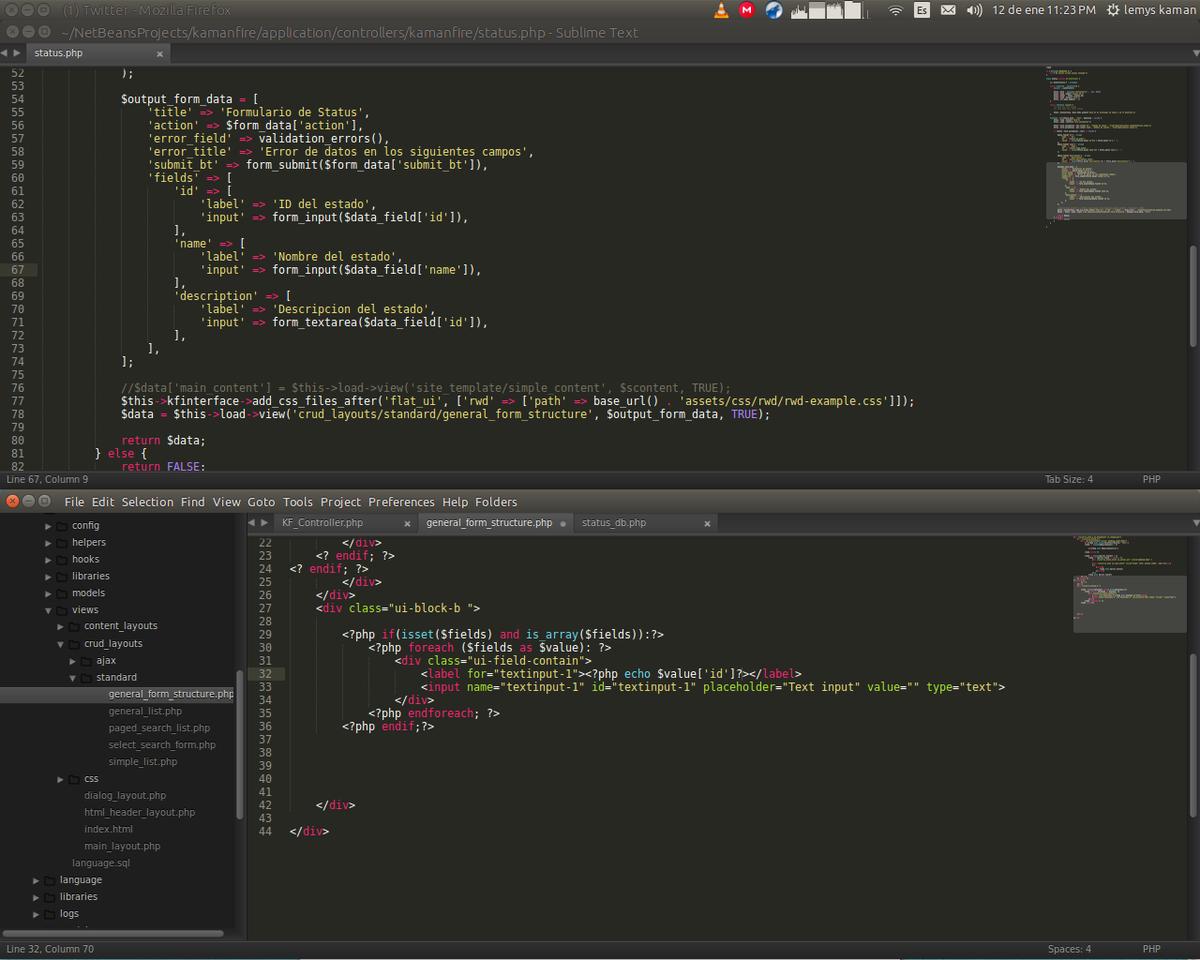Click the unsaved dot on general_form_structure.php tab

(x=563, y=523)
